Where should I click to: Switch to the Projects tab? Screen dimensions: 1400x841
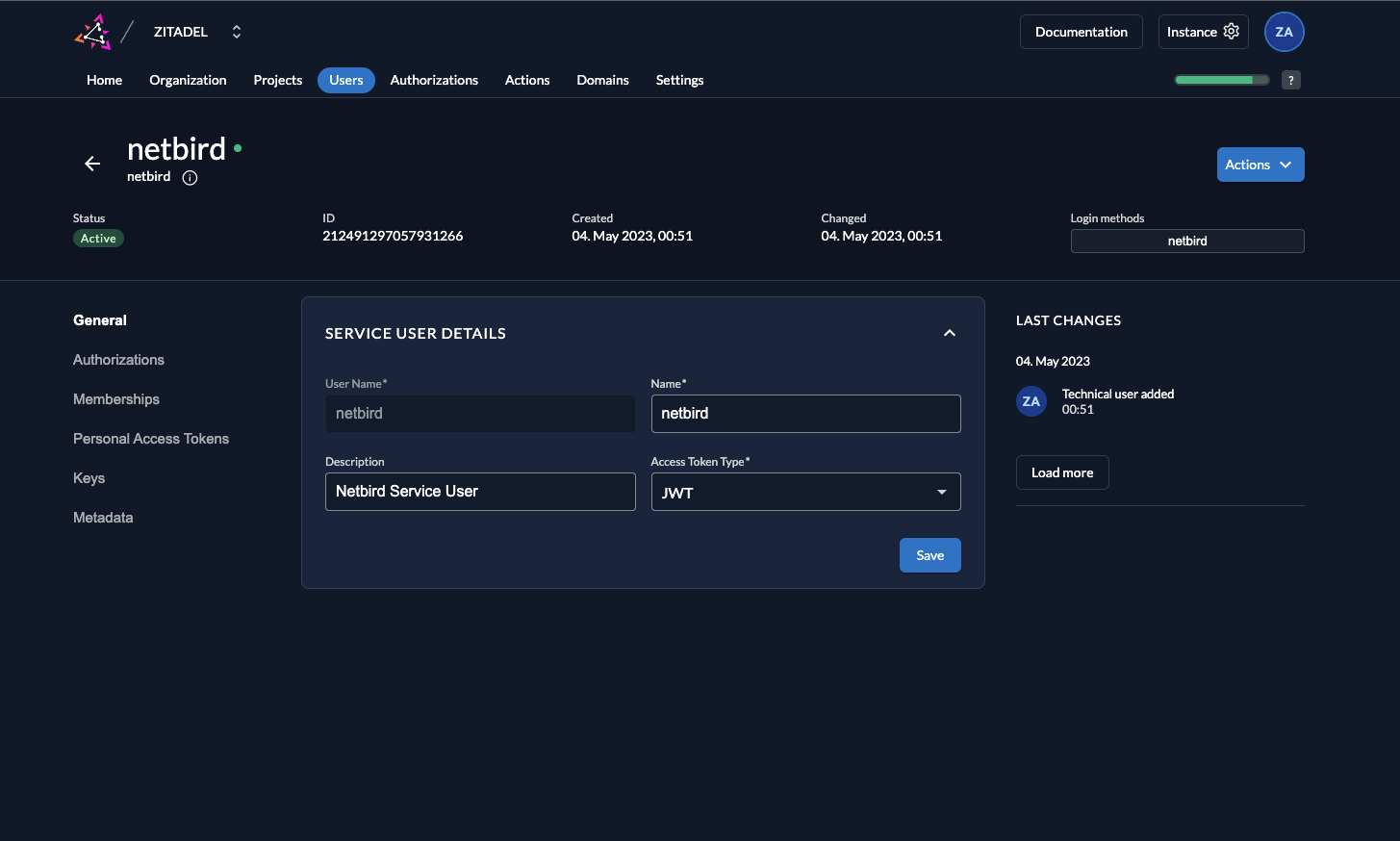coord(278,80)
